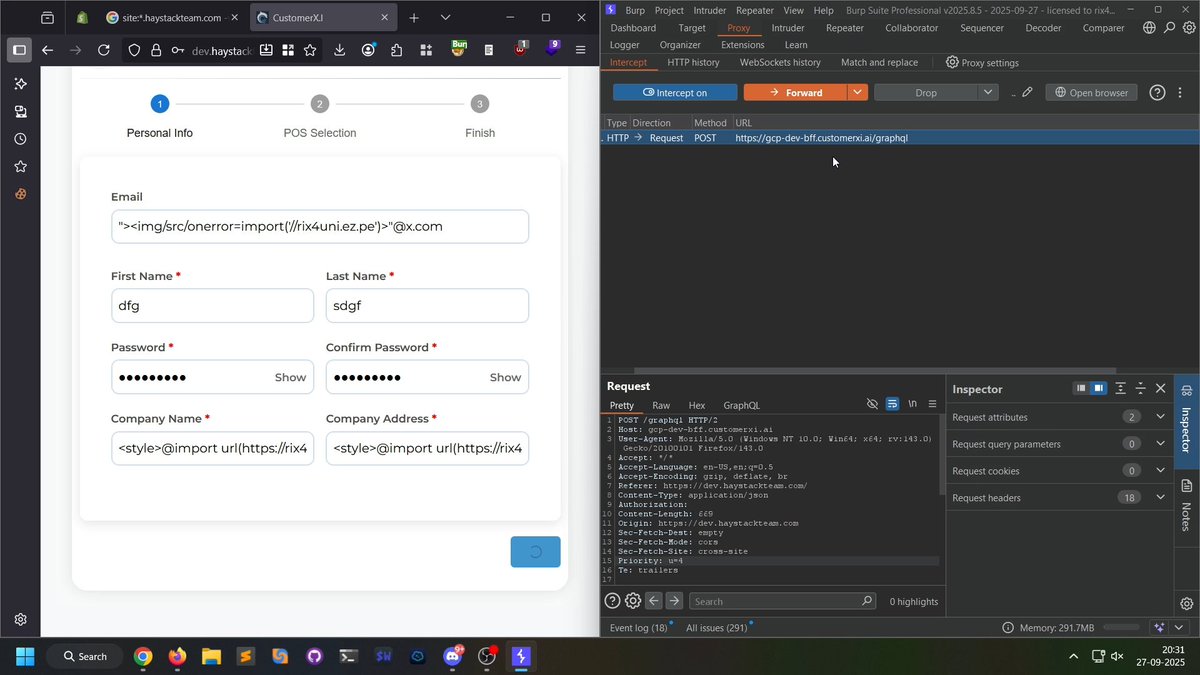This screenshot has width=1200, height=675.
Task: Click the Inspector side tab
Action: pos(1187,420)
